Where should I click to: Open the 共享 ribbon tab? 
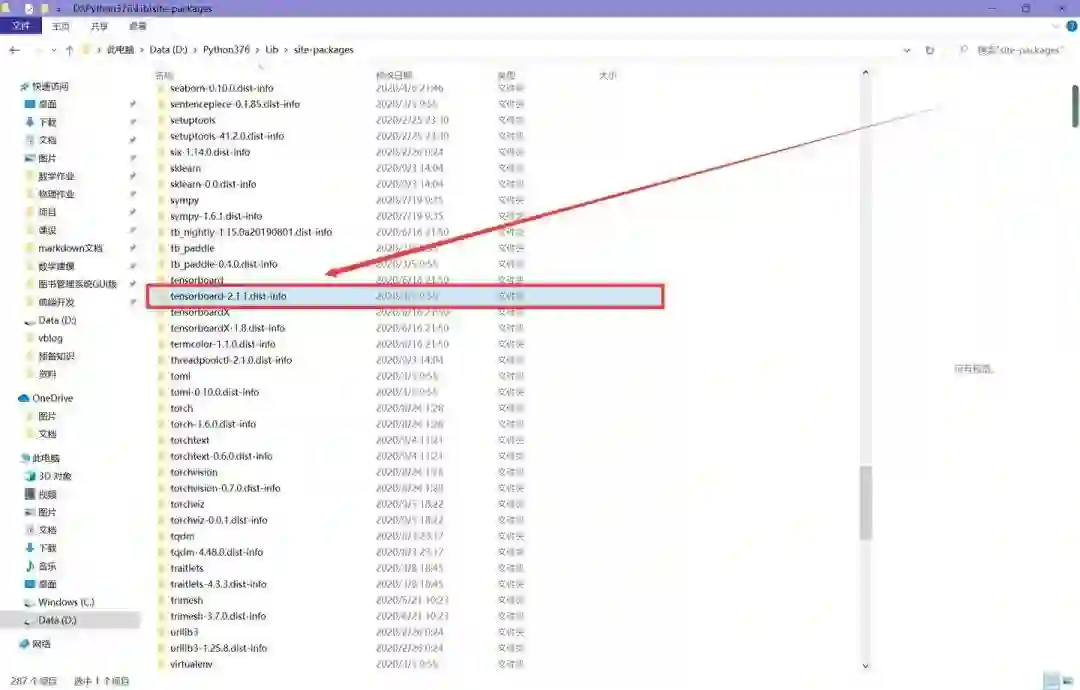[x=99, y=26]
